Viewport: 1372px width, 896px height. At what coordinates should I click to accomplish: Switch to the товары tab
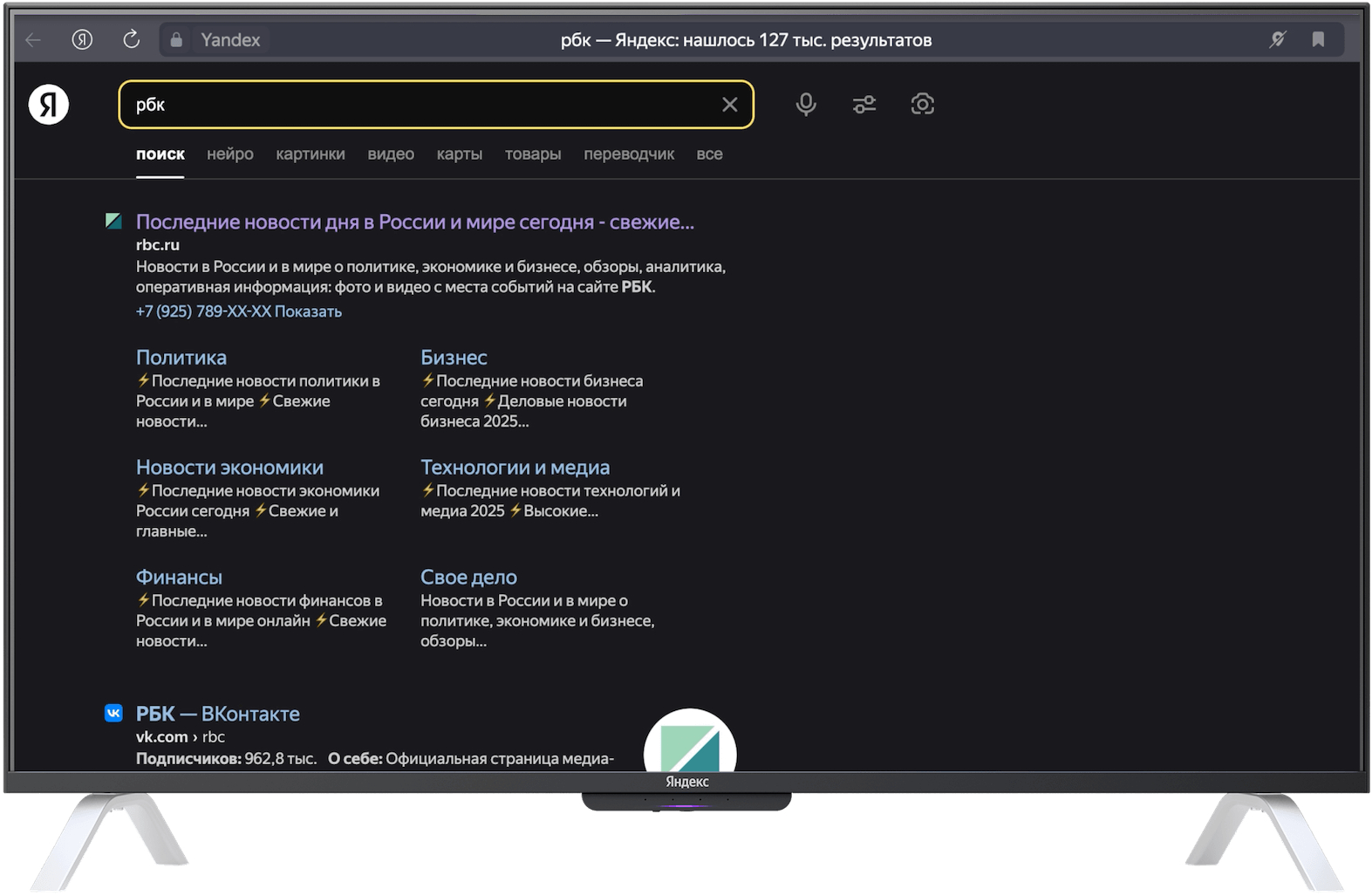[533, 154]
